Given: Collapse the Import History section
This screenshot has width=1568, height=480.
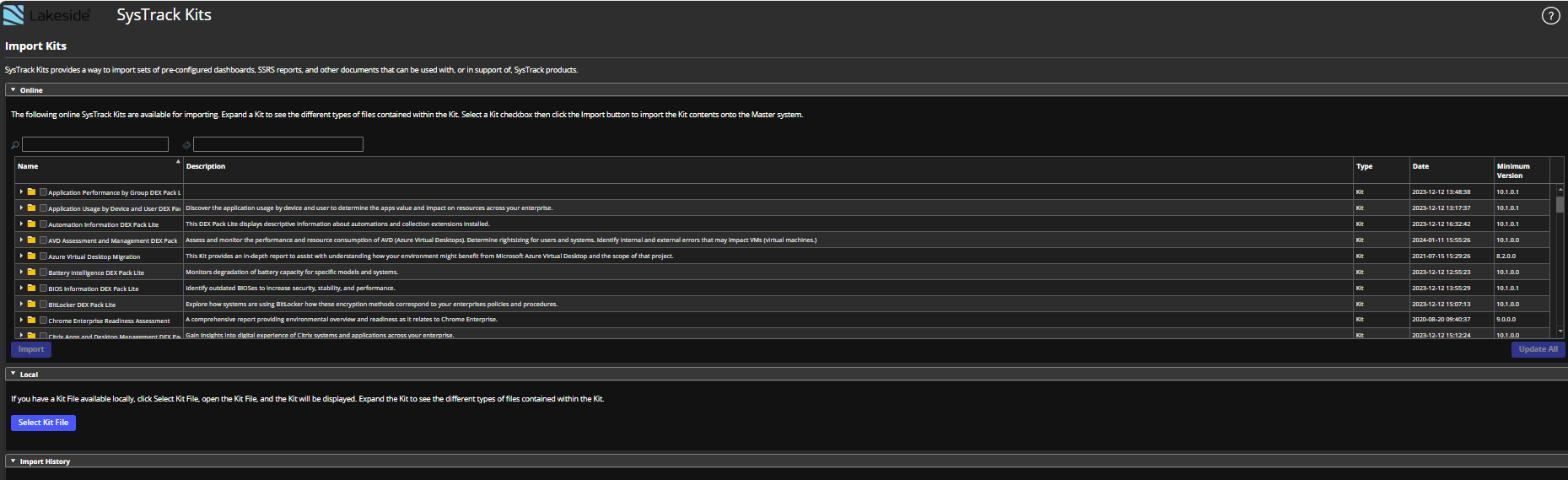Looking at the screenshot, I should pyautogui.click(x=13, y=461).
